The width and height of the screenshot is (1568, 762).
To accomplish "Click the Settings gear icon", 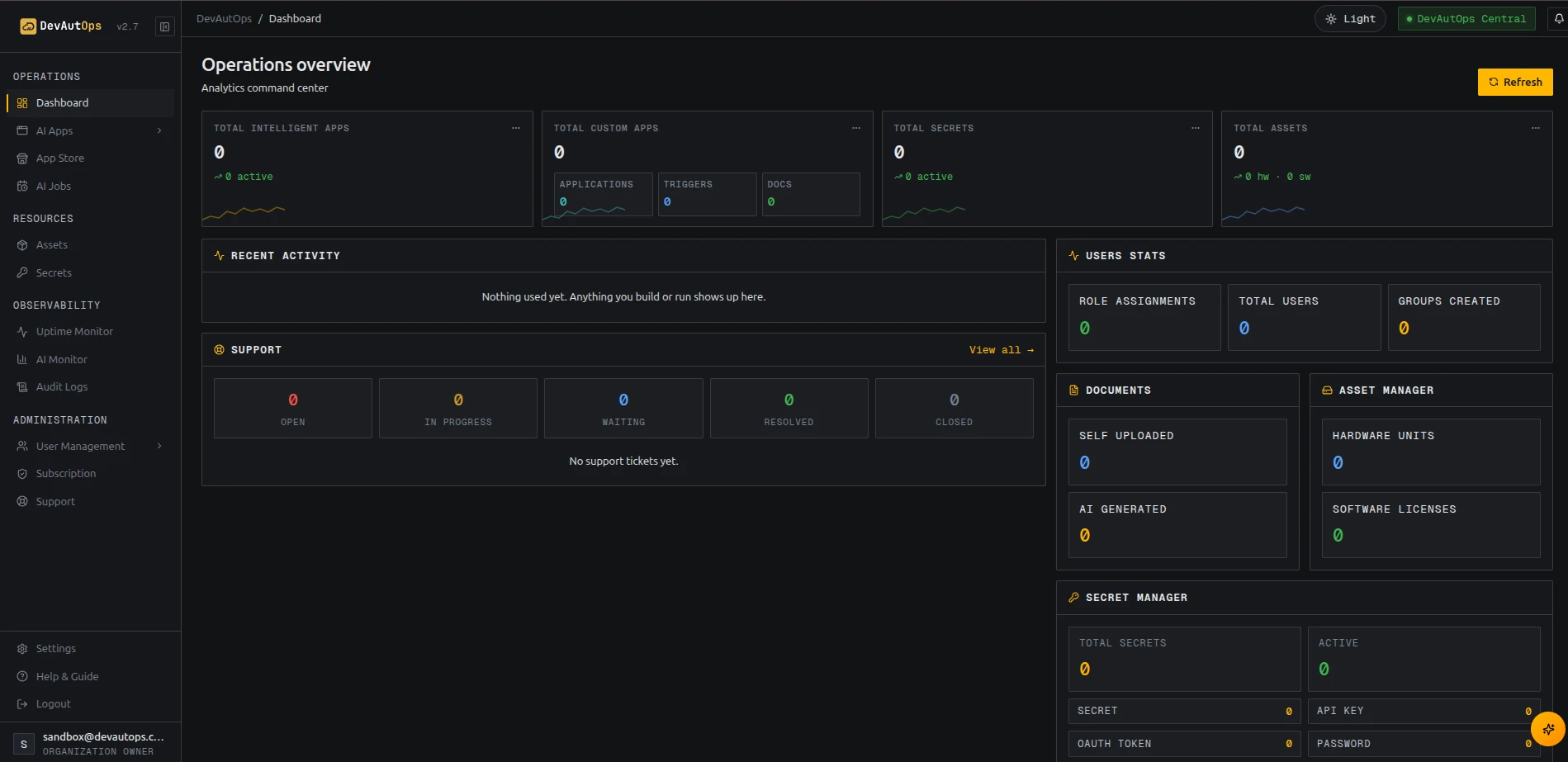I will pyautogui.click(x=22, y=649).
